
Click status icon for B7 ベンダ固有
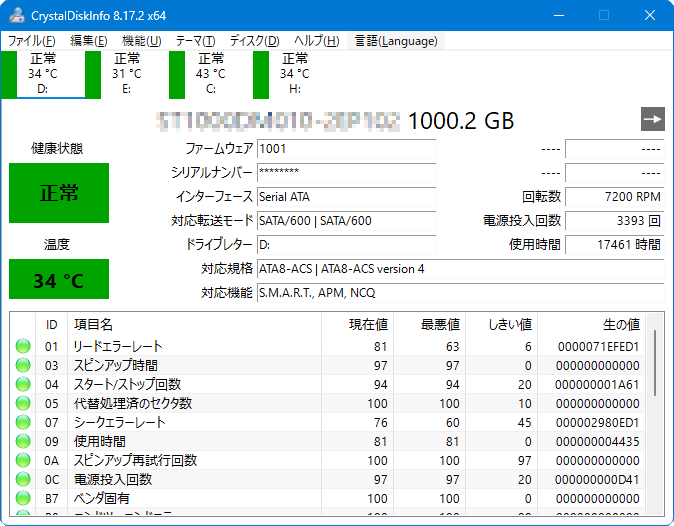click(23, 498)
